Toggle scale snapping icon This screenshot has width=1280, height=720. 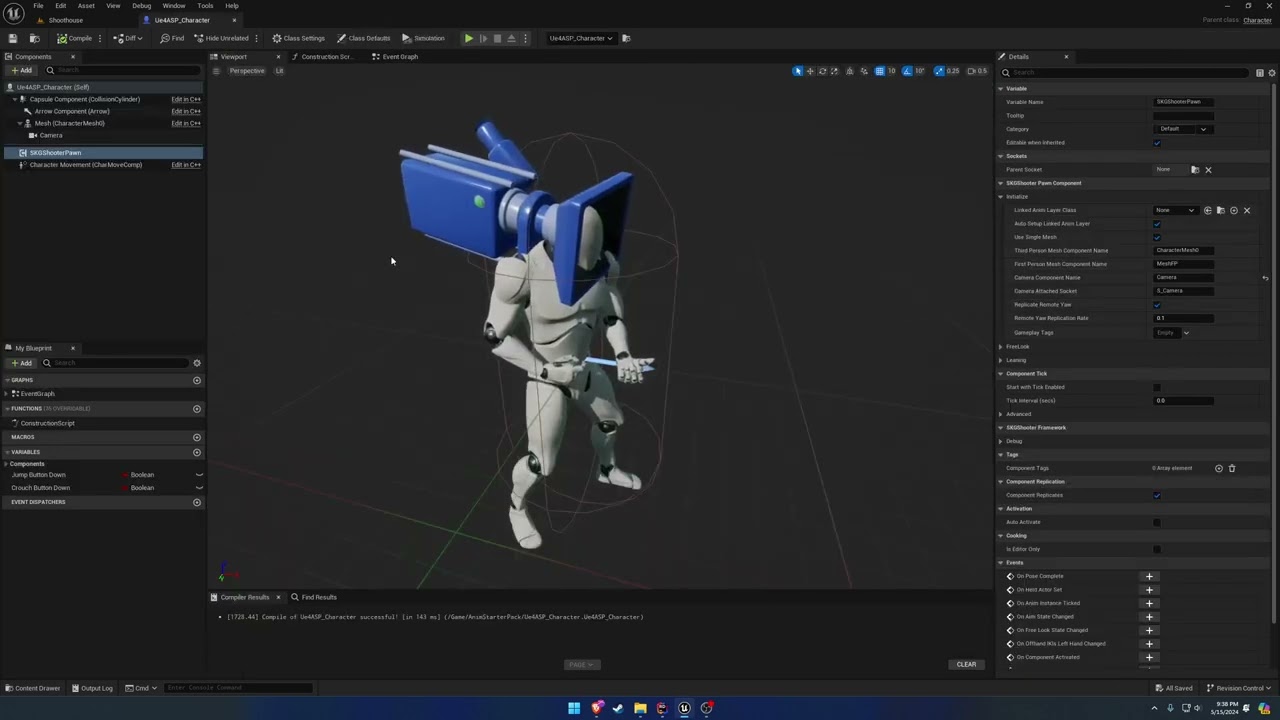tap(939, 71)
